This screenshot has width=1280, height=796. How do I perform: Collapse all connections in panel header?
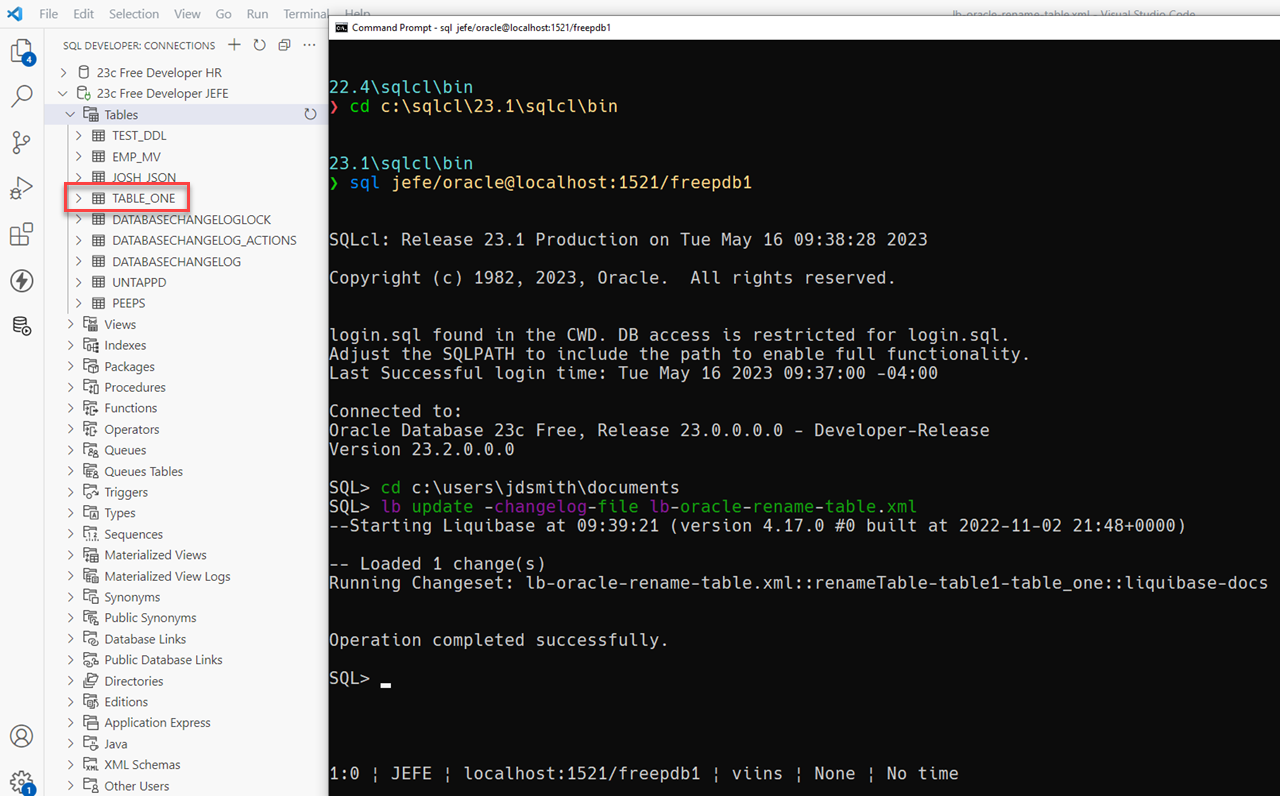(x=284, y=45)
